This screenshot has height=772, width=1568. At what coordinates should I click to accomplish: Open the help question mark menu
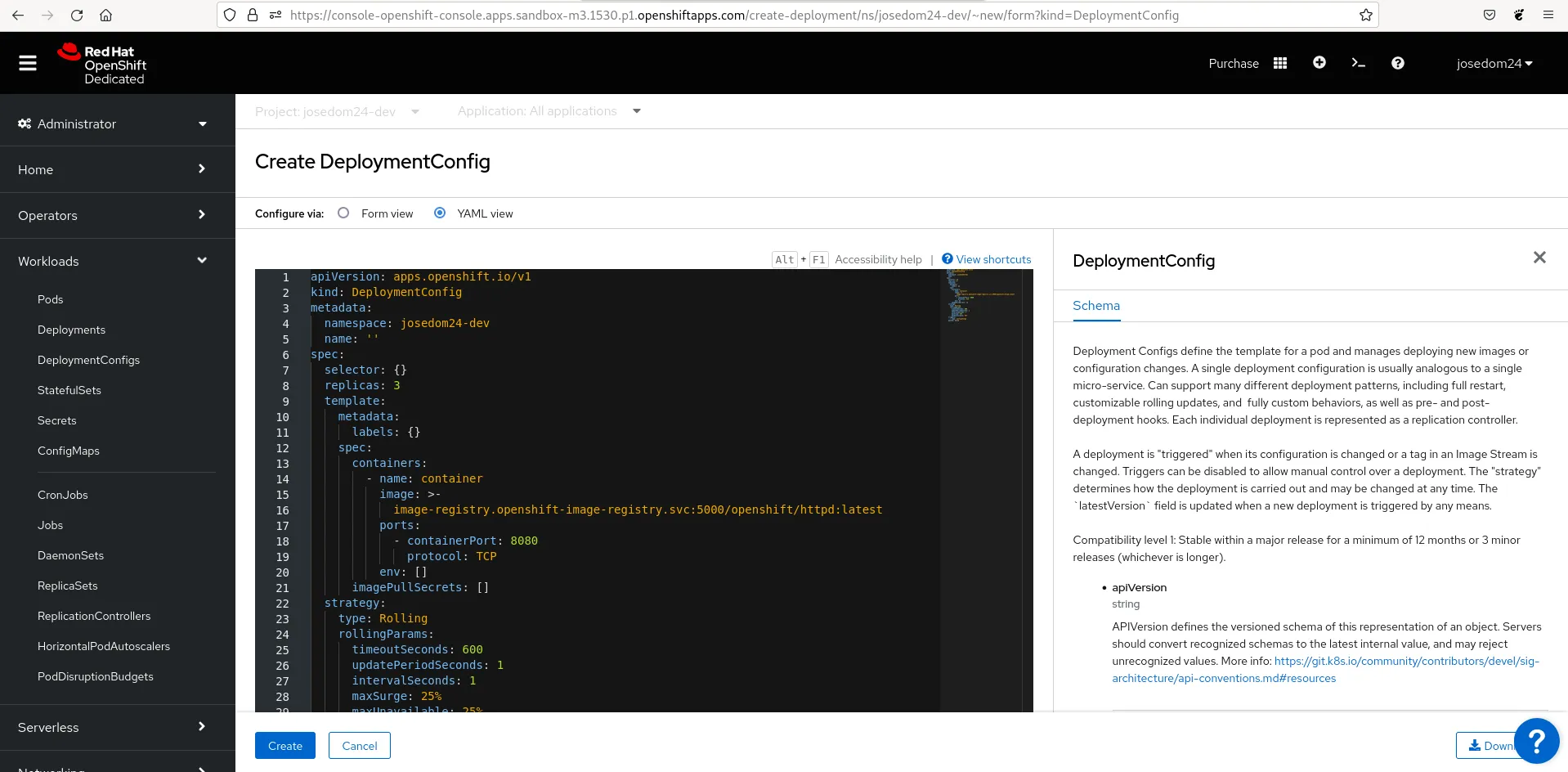(1397, 63)
